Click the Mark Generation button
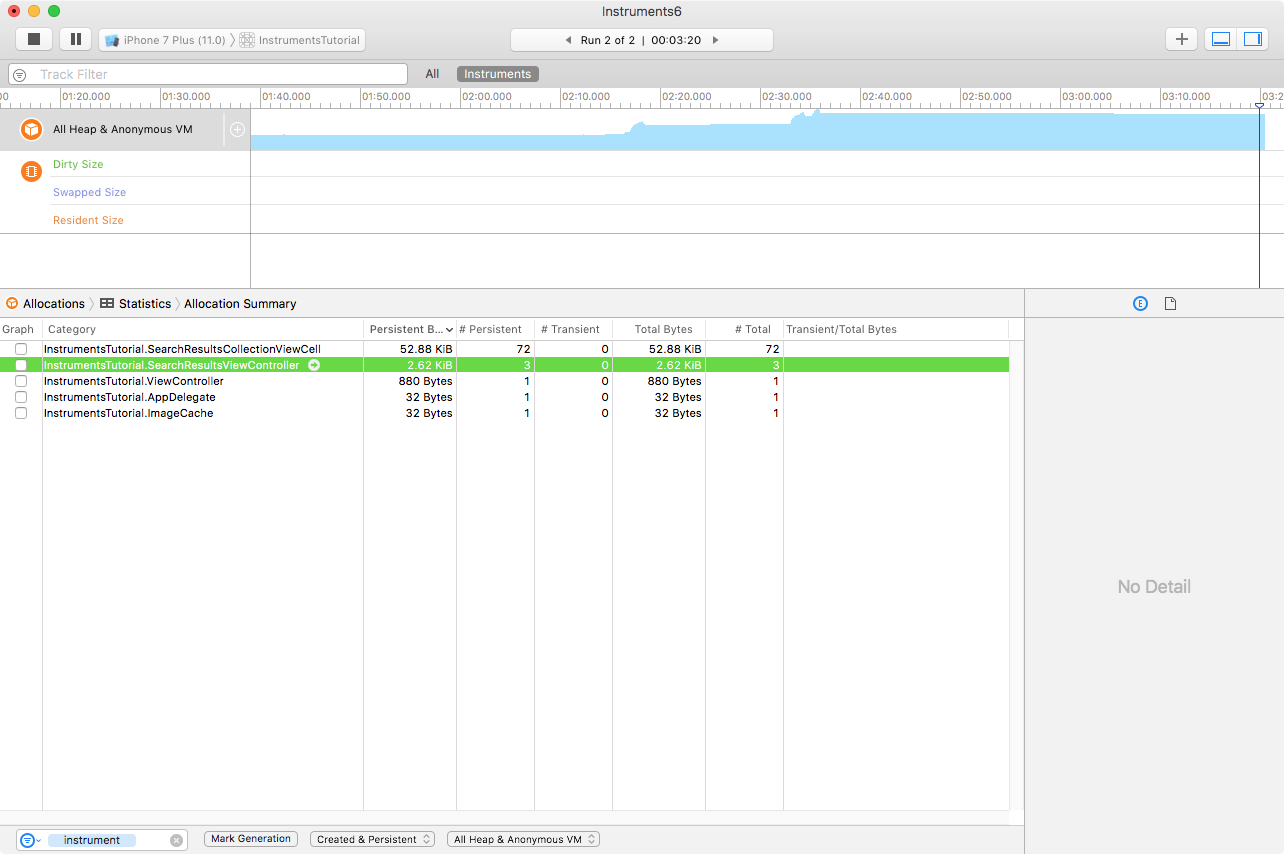Image resolution: width=1284 pixels, height=854 pixels. point(251,839)
